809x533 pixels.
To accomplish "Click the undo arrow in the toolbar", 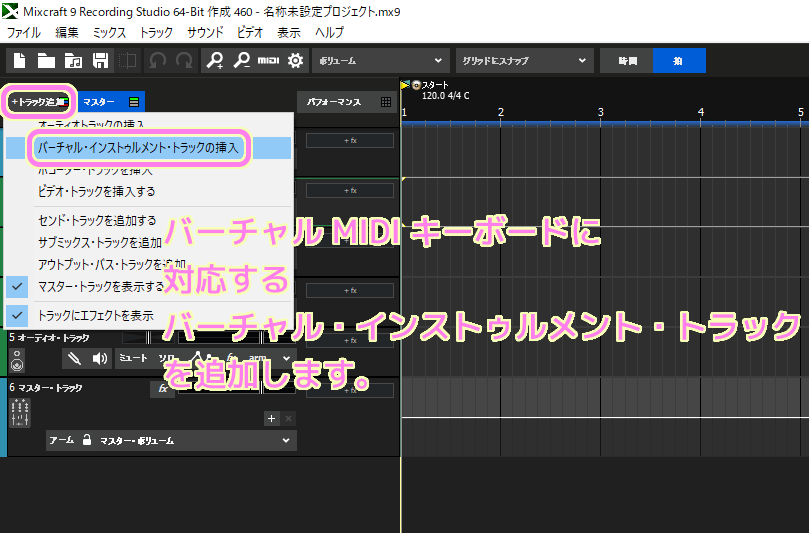I will point(157,60).
